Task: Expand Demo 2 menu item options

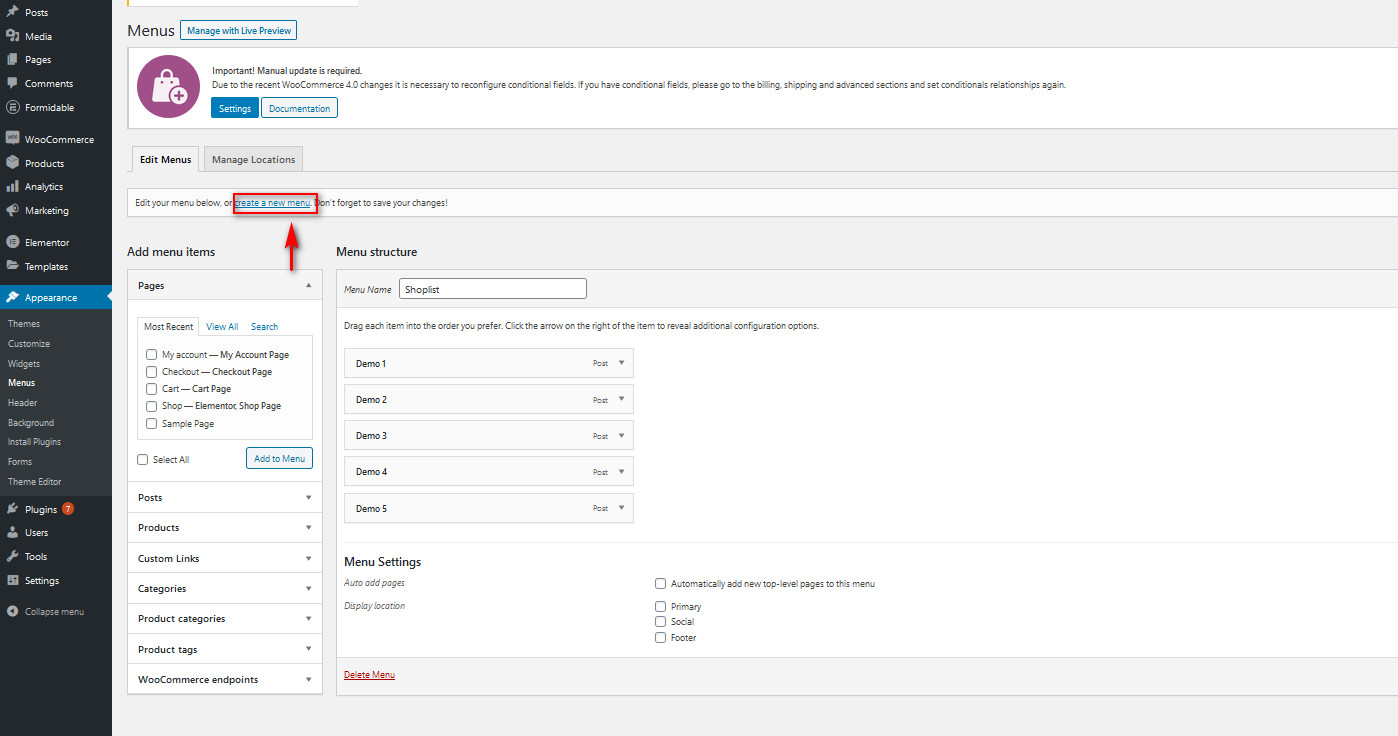Action: point(621,399)
